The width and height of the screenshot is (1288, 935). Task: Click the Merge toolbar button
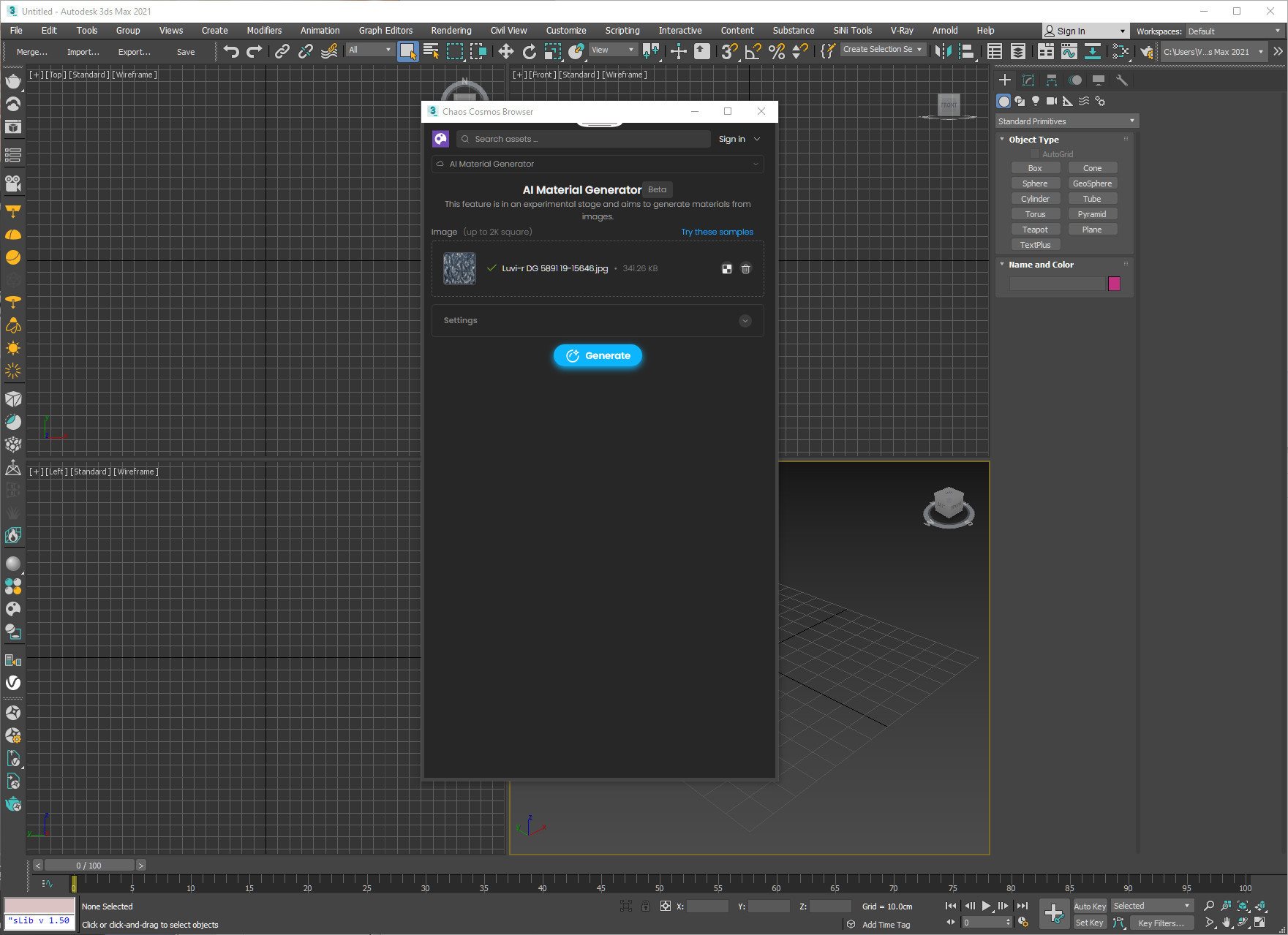(x=31, y=52)
